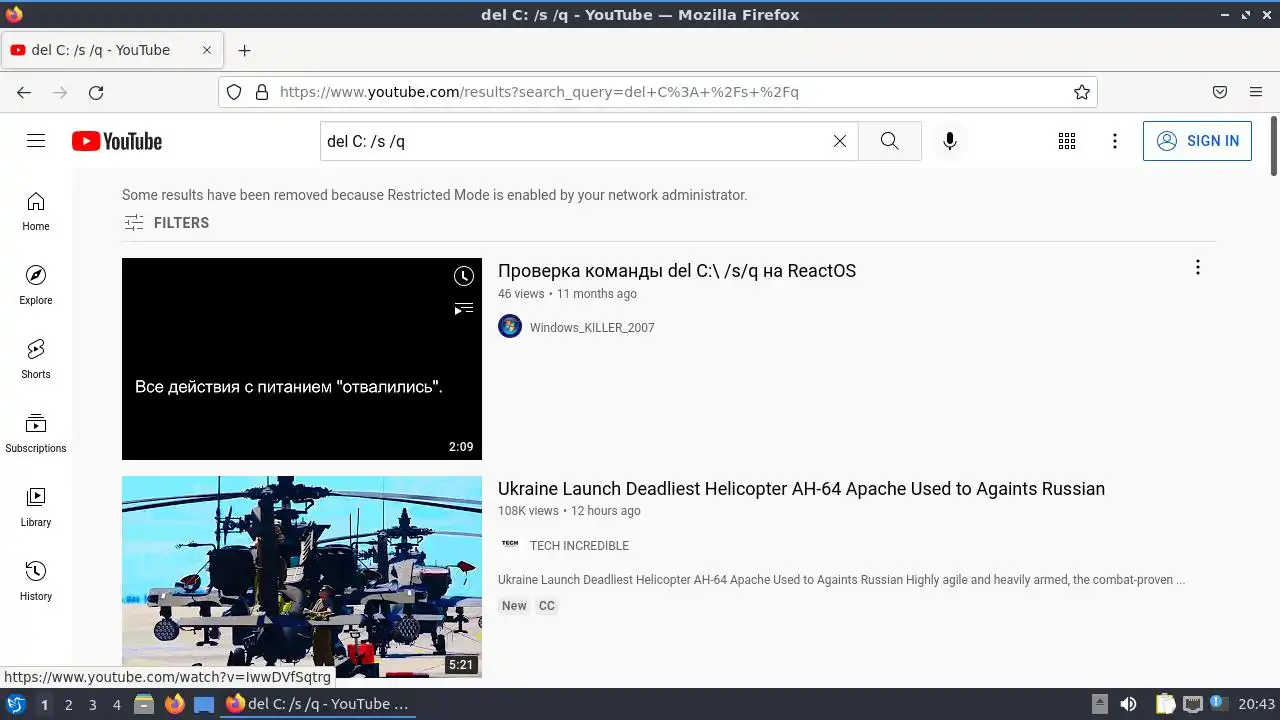Open the file manager taskbar launcher
This screenshot has height=720, width=1280.
point(144,704)
